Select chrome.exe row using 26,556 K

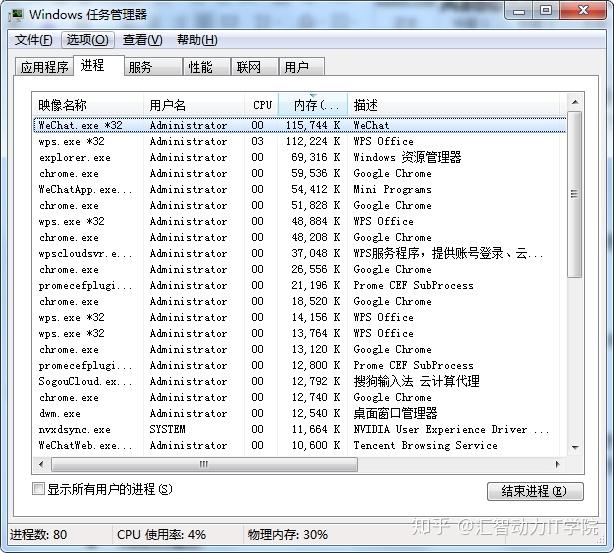[x=300, y=269]
